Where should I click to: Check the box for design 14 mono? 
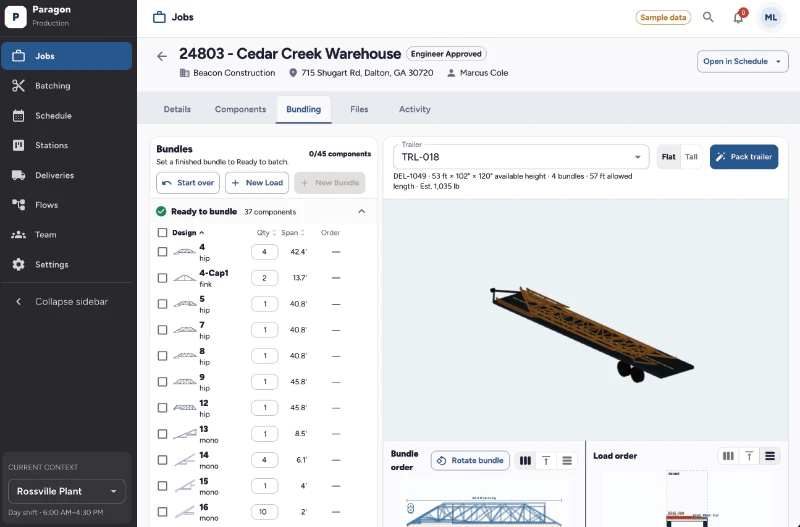(x=162, y=460)
